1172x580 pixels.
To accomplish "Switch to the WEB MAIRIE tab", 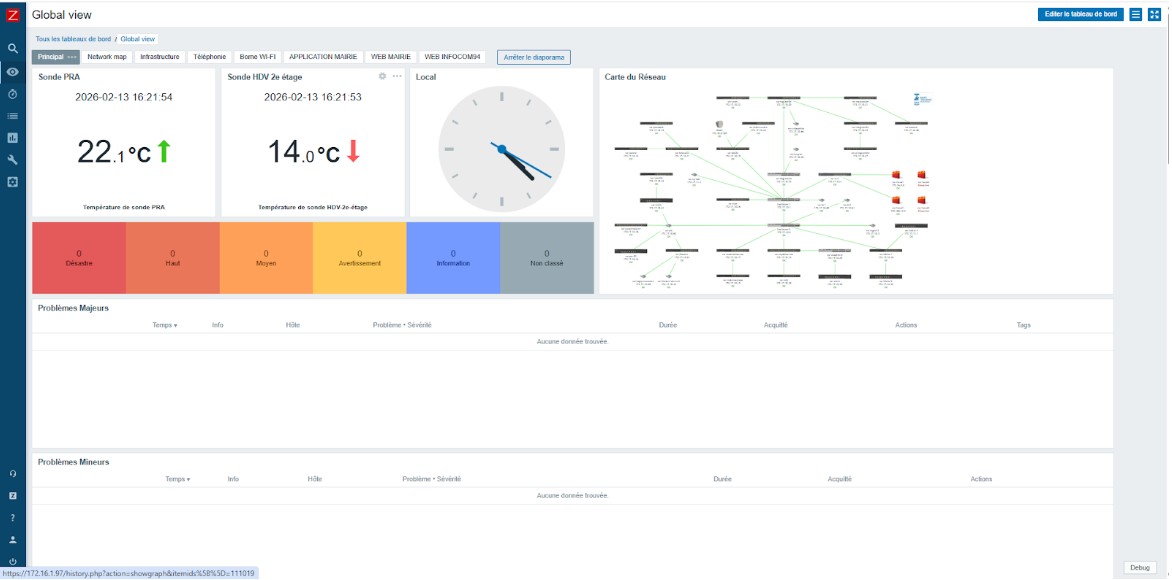I will pyautogui.click(x=392, y=57).
